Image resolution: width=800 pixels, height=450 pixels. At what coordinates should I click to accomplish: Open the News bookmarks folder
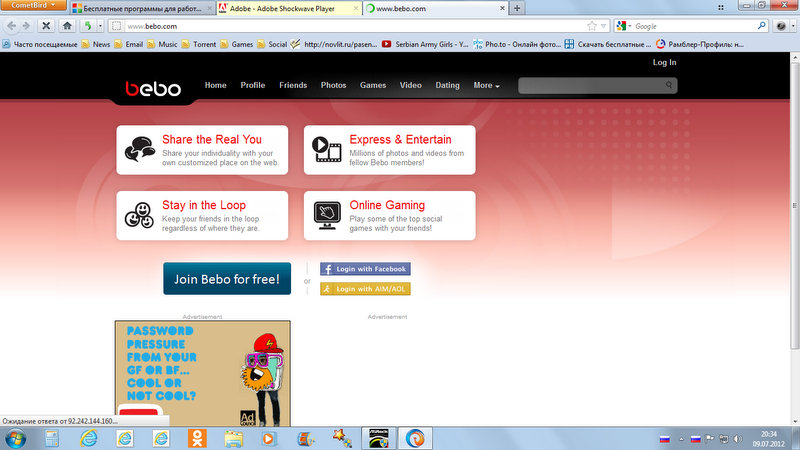[x=96, y=44]
